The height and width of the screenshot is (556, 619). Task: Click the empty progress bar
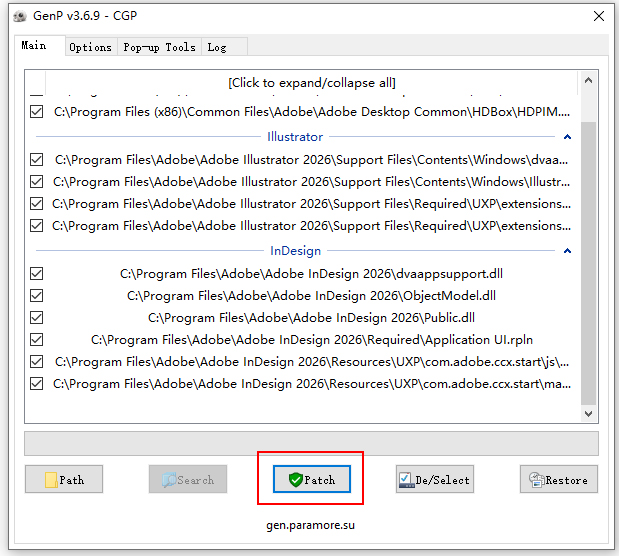(x=311, y=443)
